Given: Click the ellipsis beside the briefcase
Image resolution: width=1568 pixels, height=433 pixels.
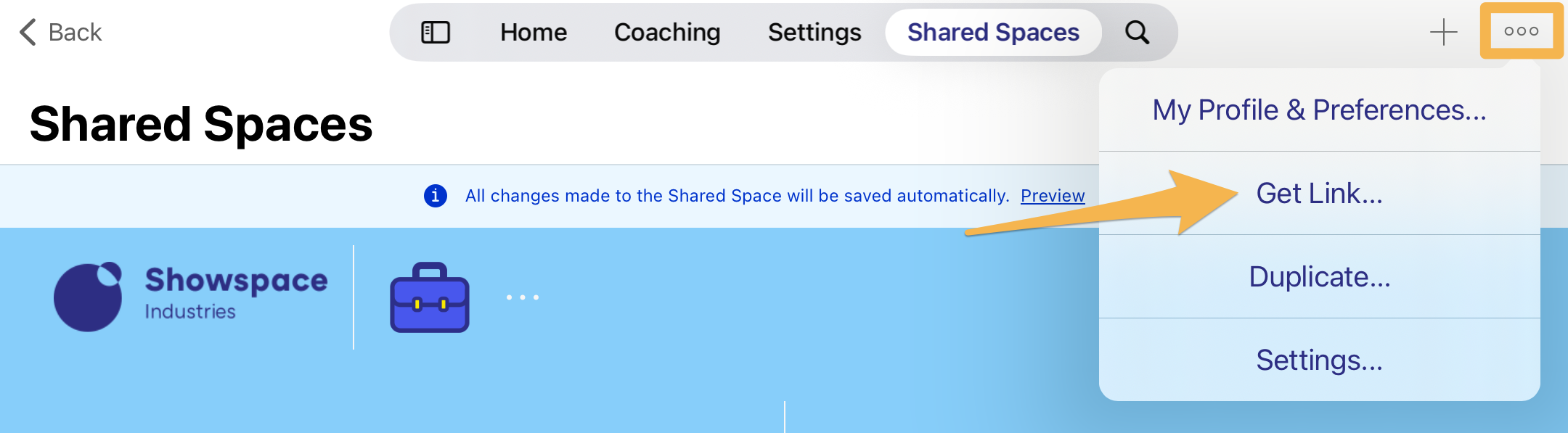Looking at the screenshot, I should click(x=523, y=297).
